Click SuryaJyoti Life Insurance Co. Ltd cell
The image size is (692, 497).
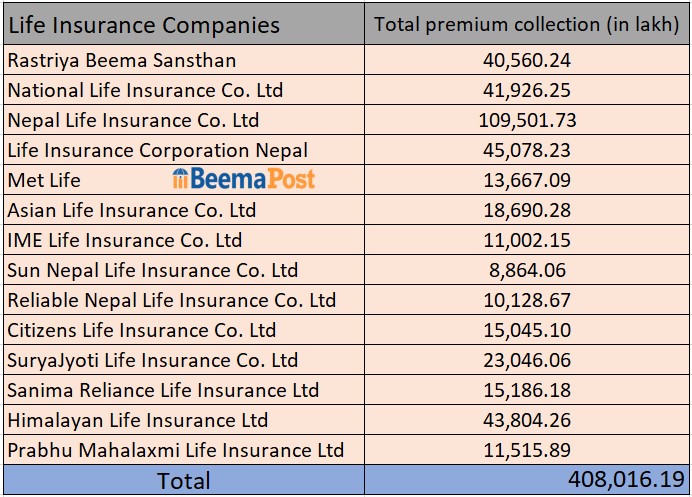pos(153,360)
